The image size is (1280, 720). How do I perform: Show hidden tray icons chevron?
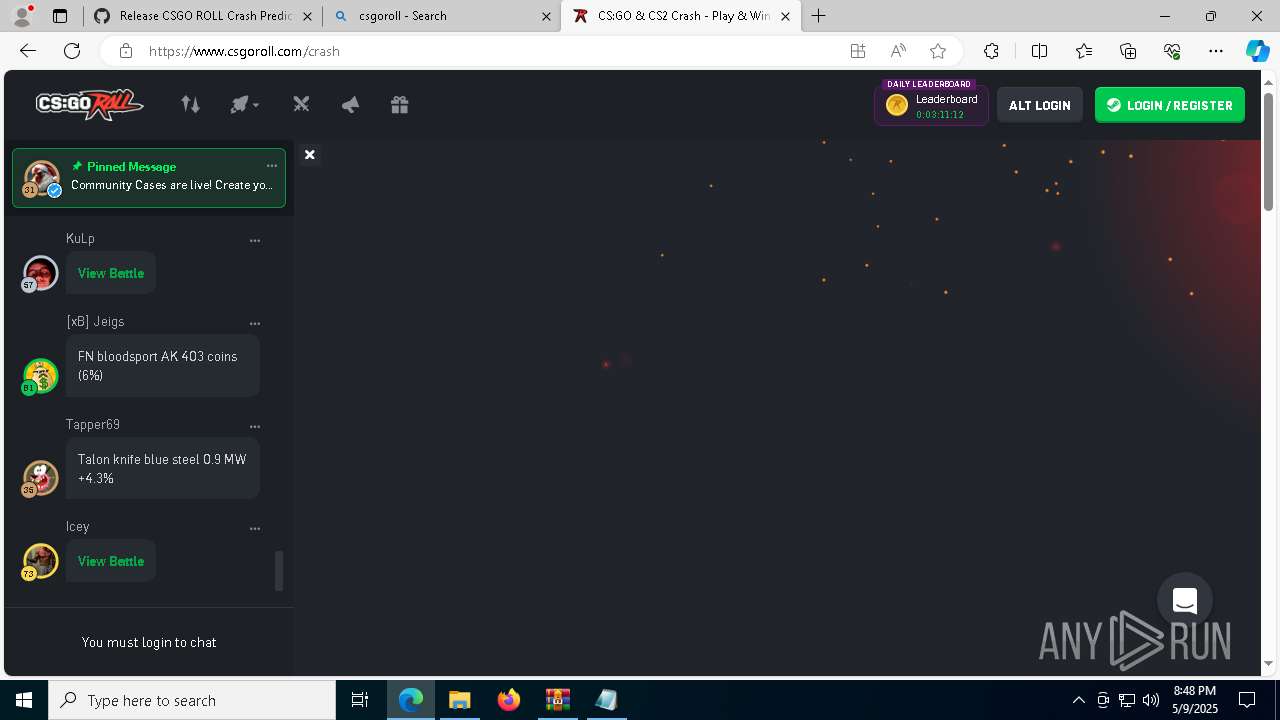pyautogui.click(x=1078, y=700)
